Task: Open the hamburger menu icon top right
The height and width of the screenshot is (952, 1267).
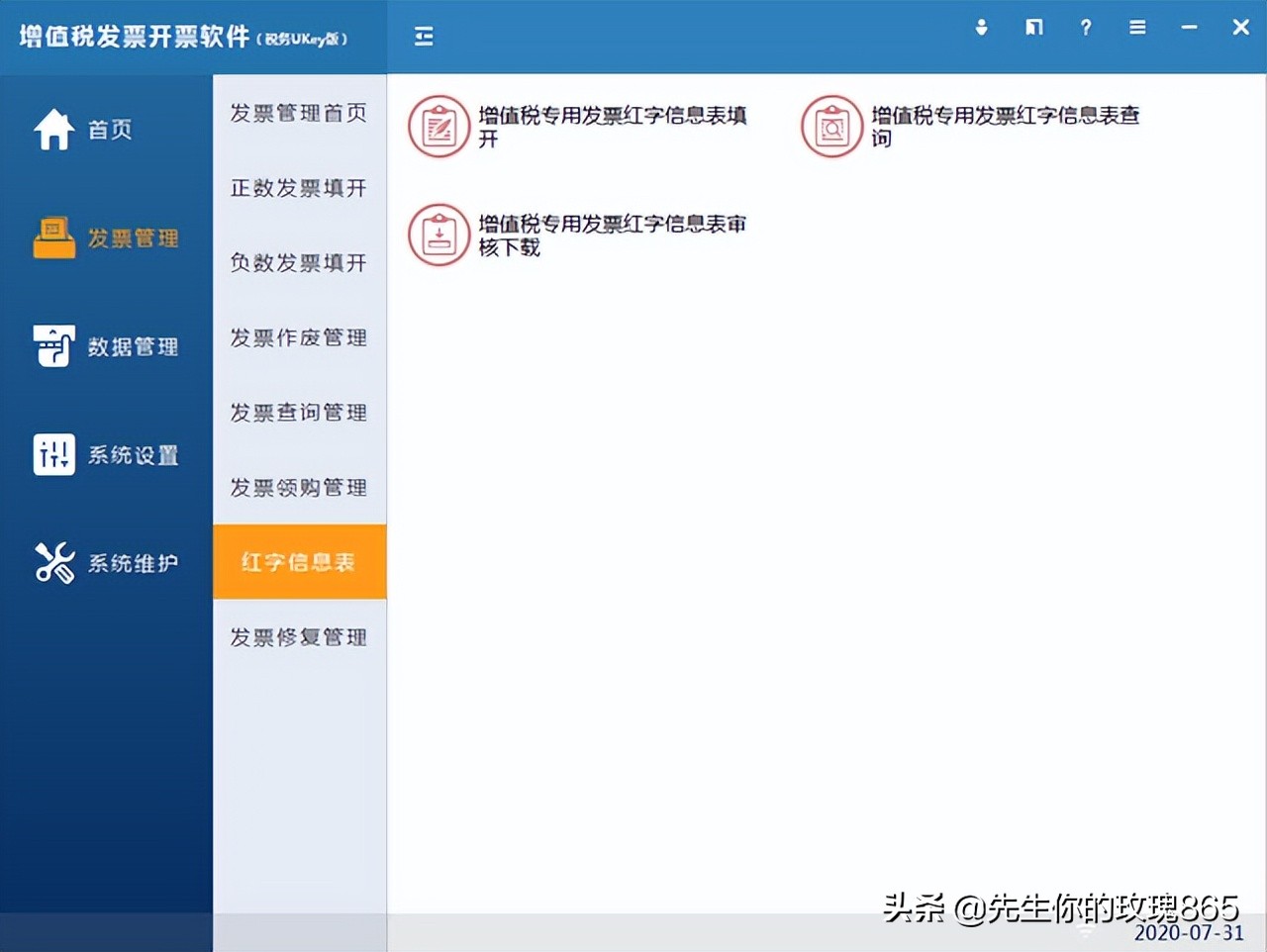Action: coord(1136,28)
